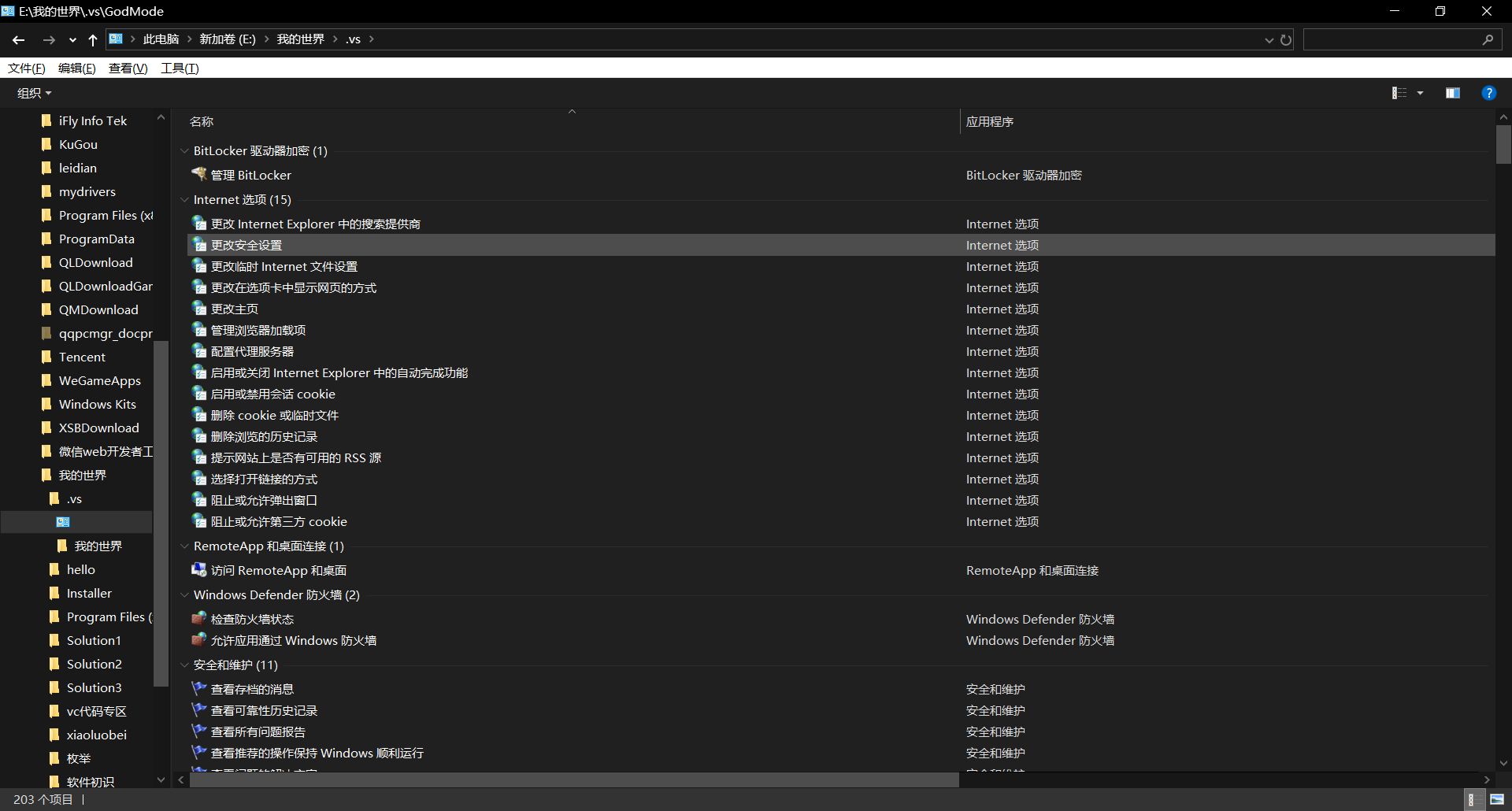Click the 更改安全设置 item icon
1512x811 pixels.
point(199,245)
